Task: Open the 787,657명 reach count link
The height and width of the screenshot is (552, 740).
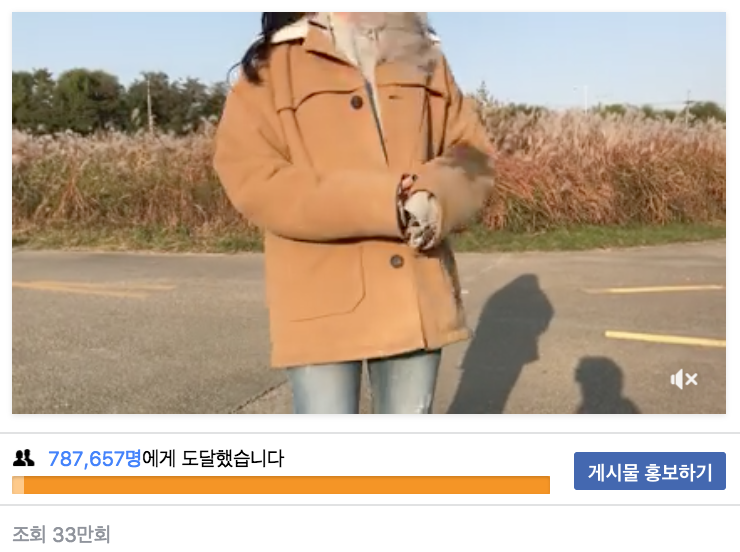Action: pos(94,459)
